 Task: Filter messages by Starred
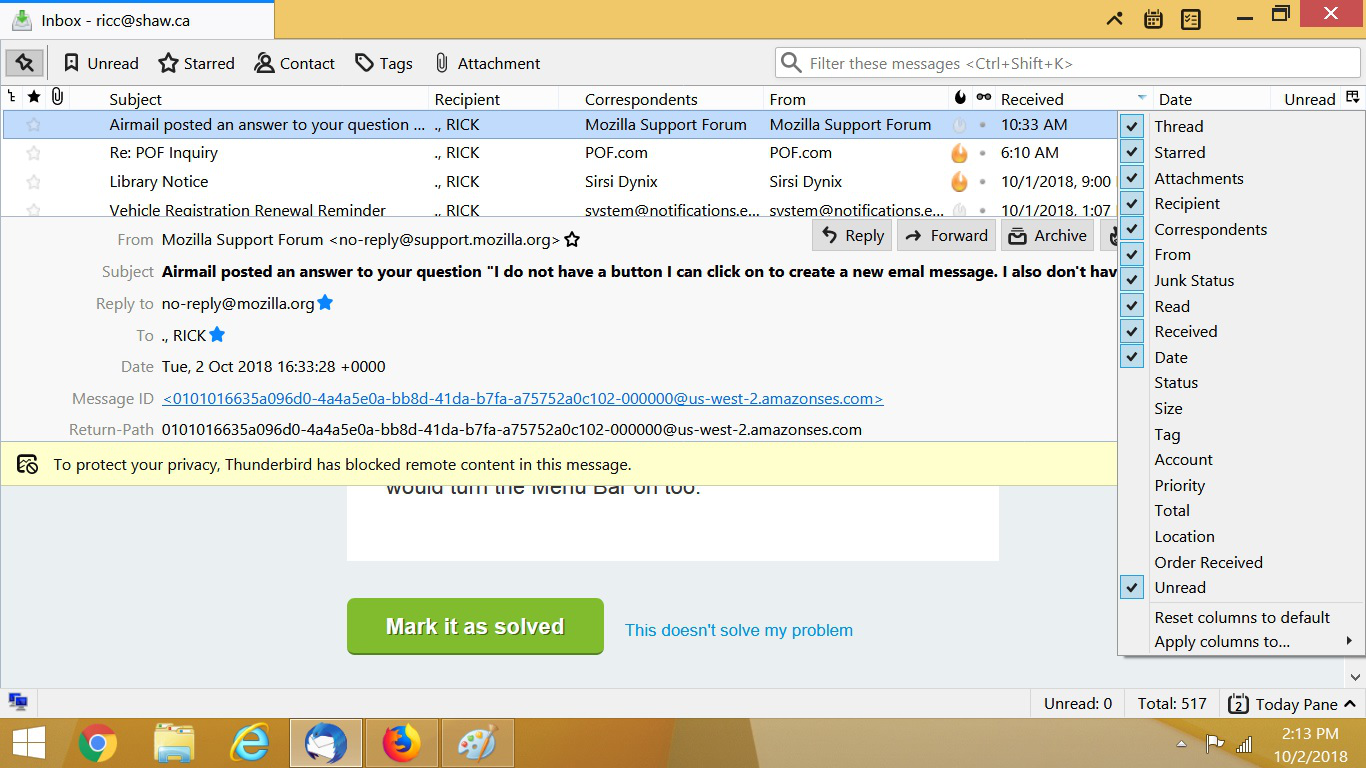[197, 63]
